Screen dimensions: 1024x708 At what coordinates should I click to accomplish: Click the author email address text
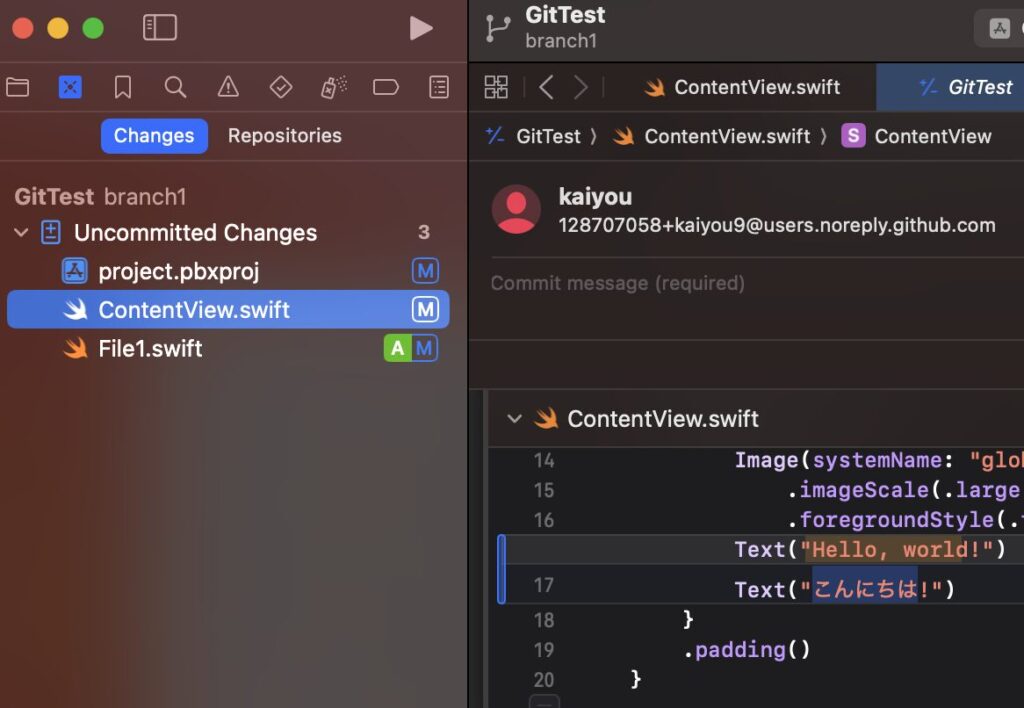coord(776,225)
